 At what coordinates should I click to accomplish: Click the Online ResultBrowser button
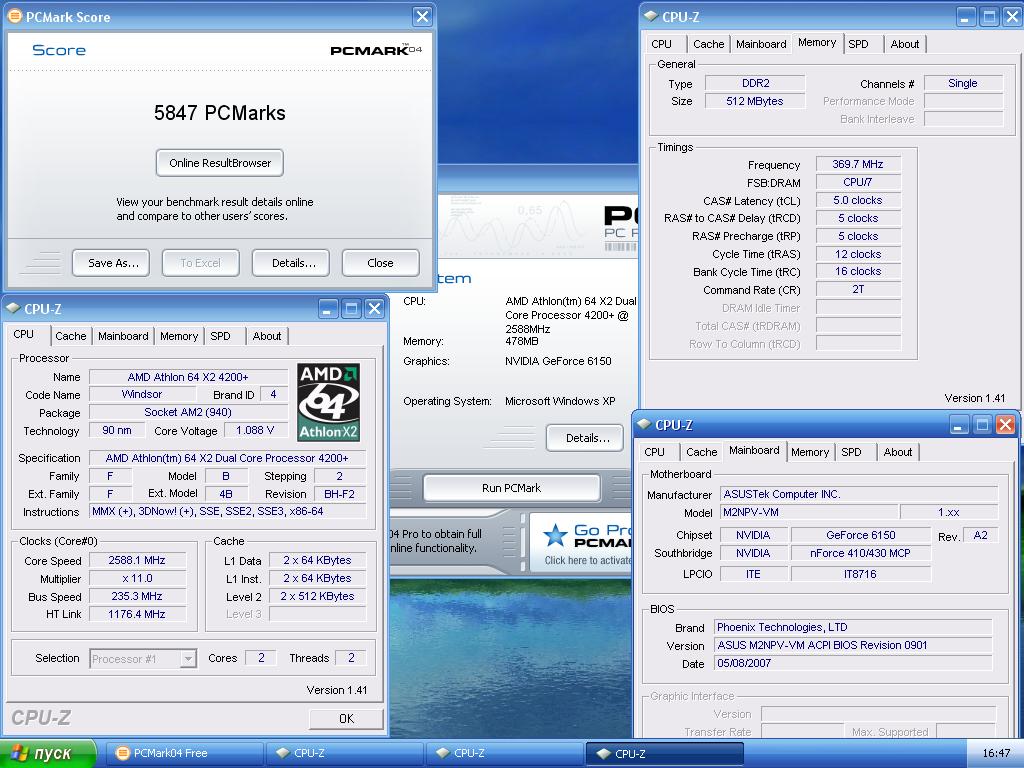(x=220, y=163)
